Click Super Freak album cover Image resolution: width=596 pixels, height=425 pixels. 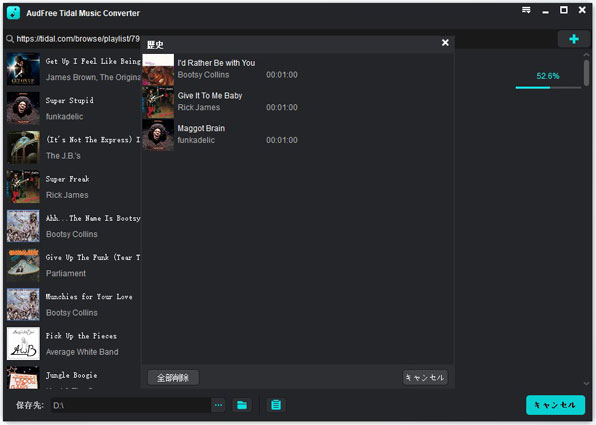point(23,187)
